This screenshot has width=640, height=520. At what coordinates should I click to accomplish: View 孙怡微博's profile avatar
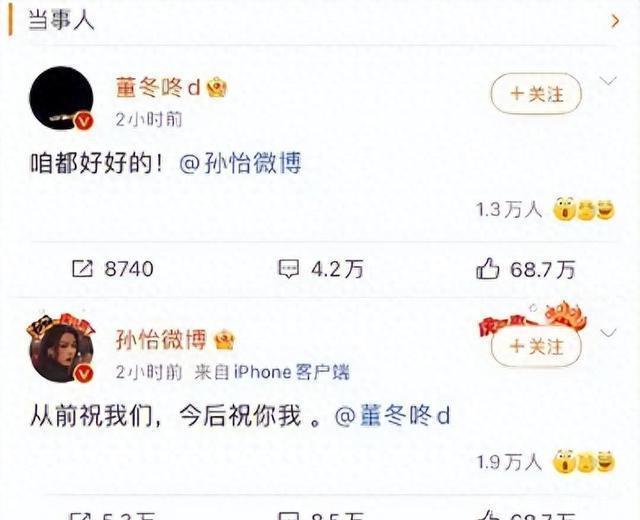click(61, 349)
